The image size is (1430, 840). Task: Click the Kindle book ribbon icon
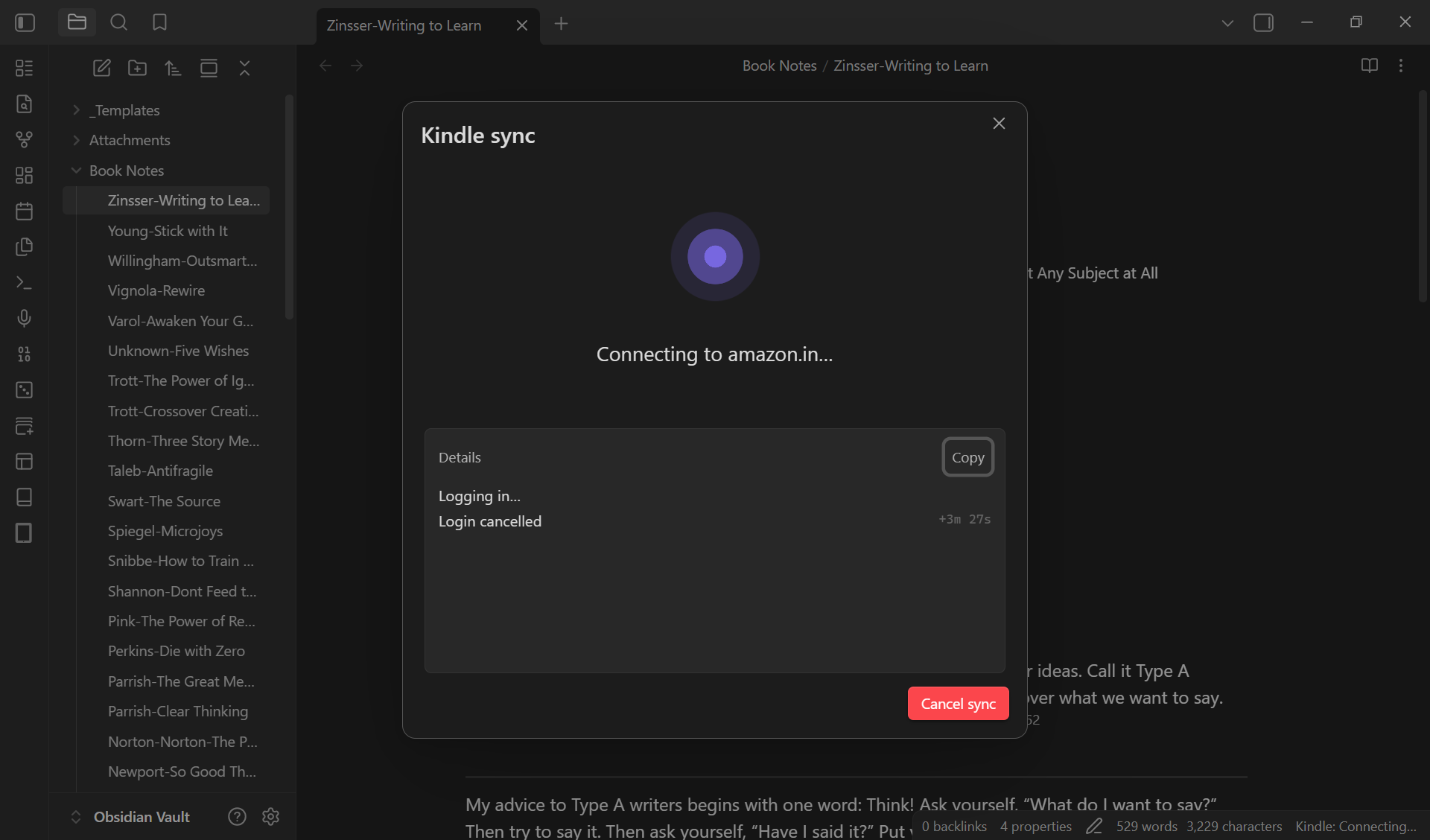(24, 497)
